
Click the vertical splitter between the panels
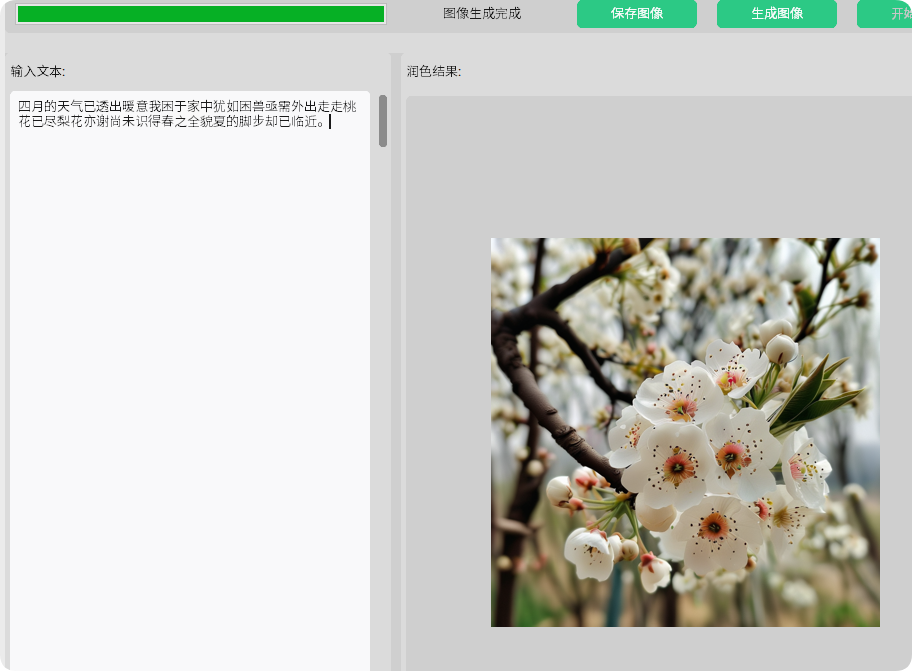[396, 362]
